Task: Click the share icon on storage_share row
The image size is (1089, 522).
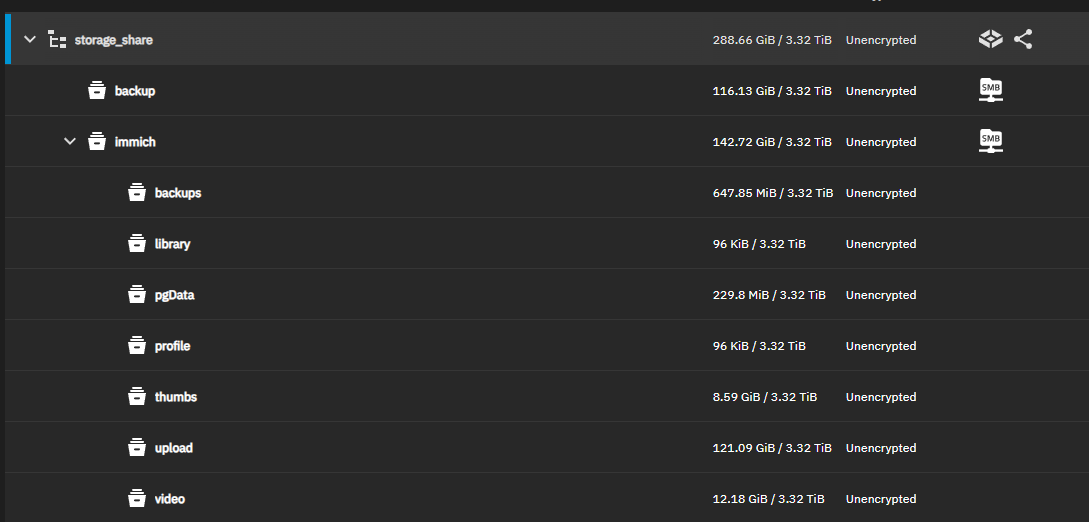Action: point(1022,40)
